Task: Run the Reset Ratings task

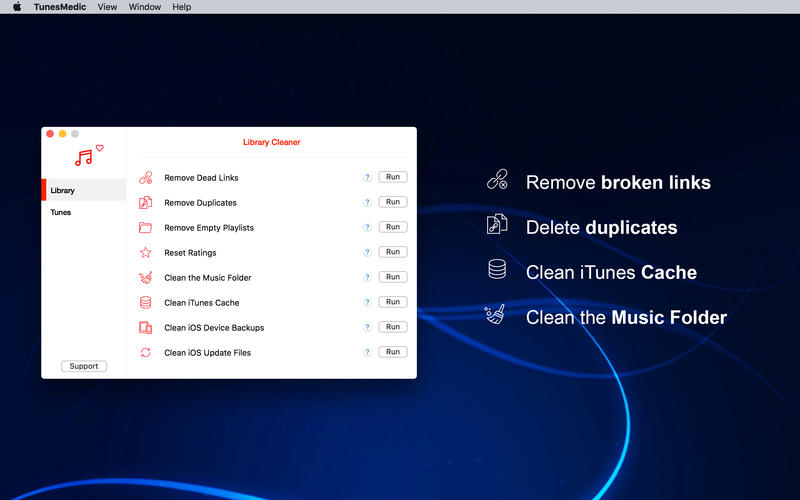Action: pos(393,252)
